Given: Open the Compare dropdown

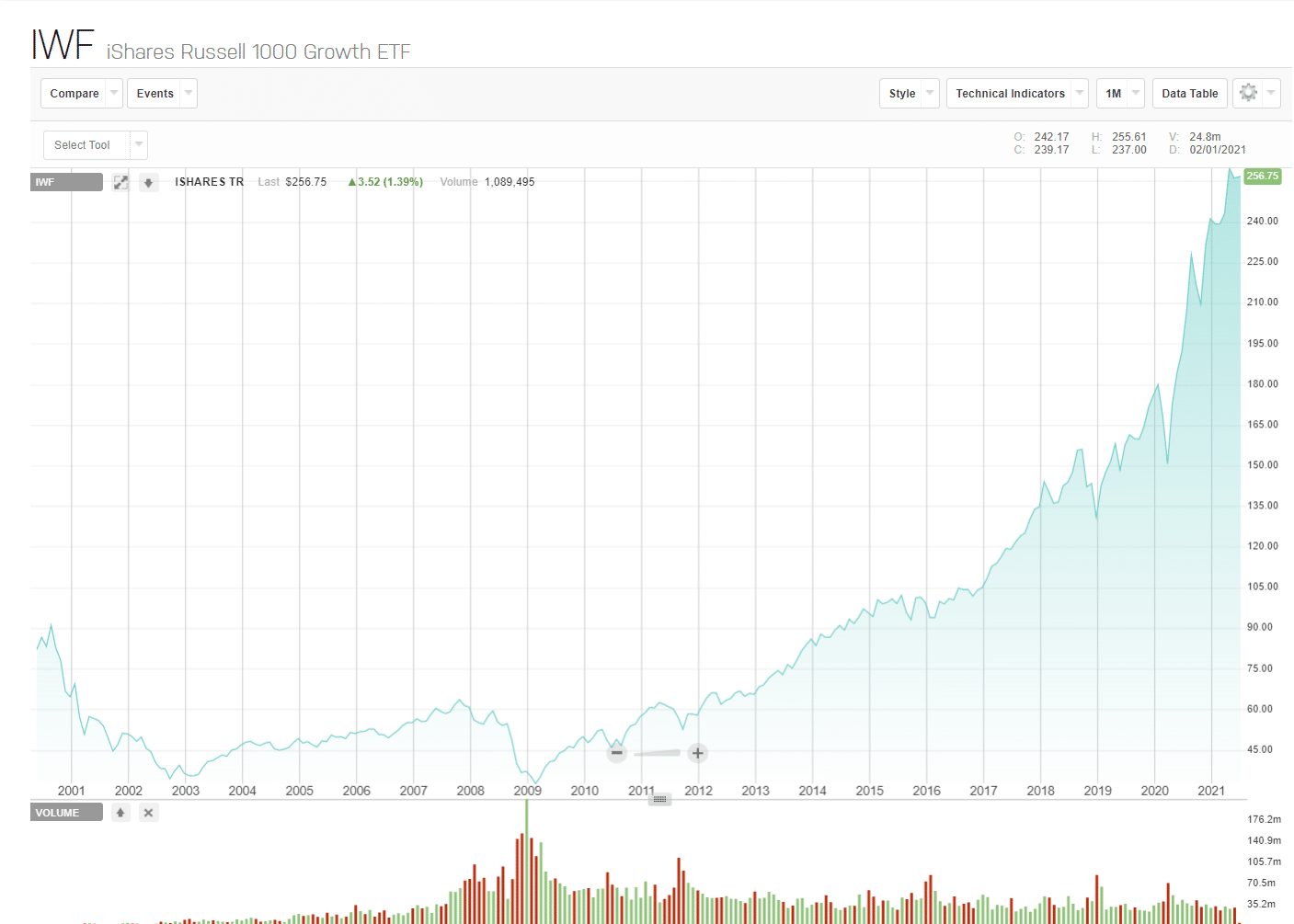Looking at the screenshot, I should click(x=81, y=93).
